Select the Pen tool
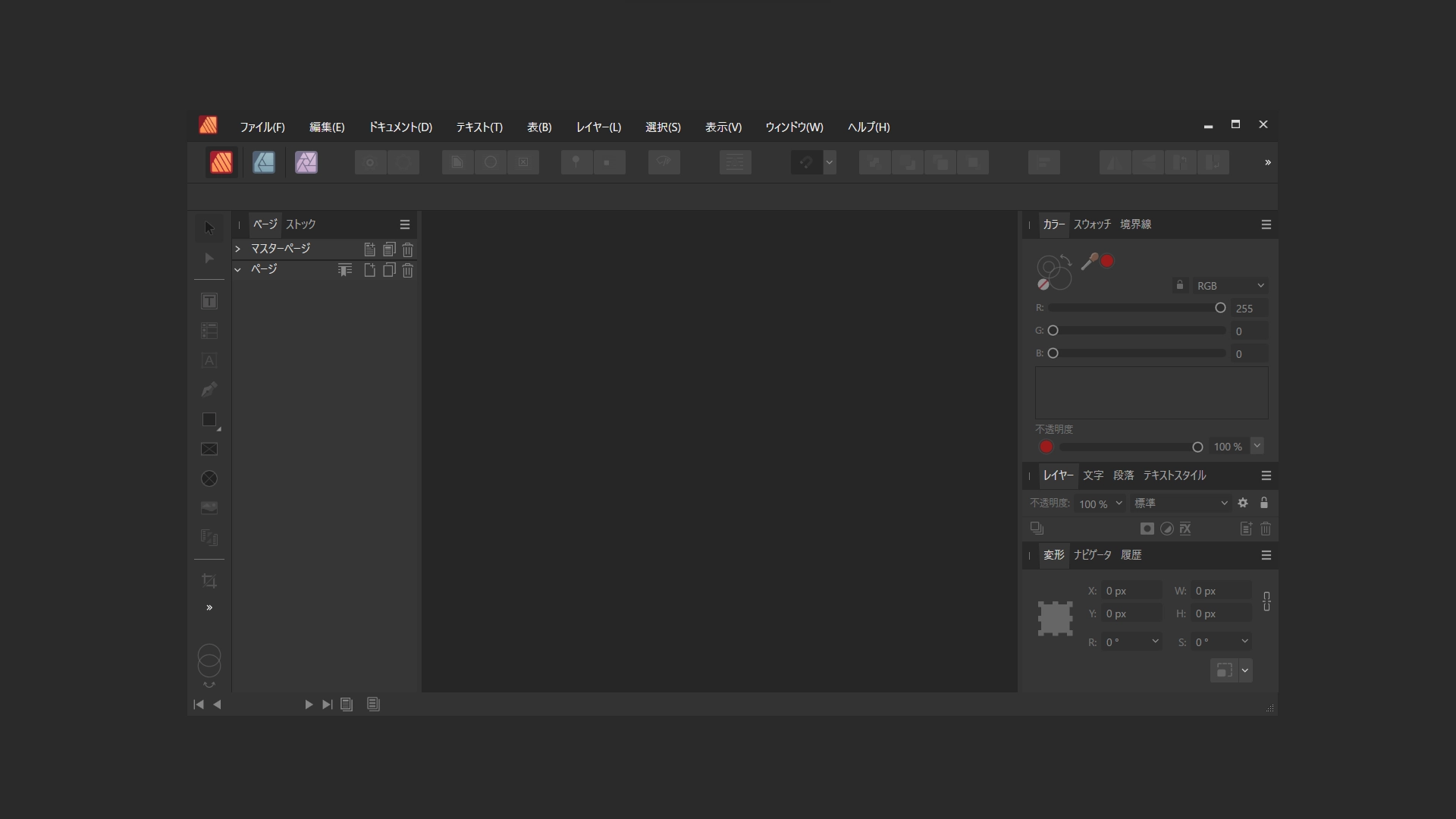The image size is (1456, 819). click(x=209, y=389)
